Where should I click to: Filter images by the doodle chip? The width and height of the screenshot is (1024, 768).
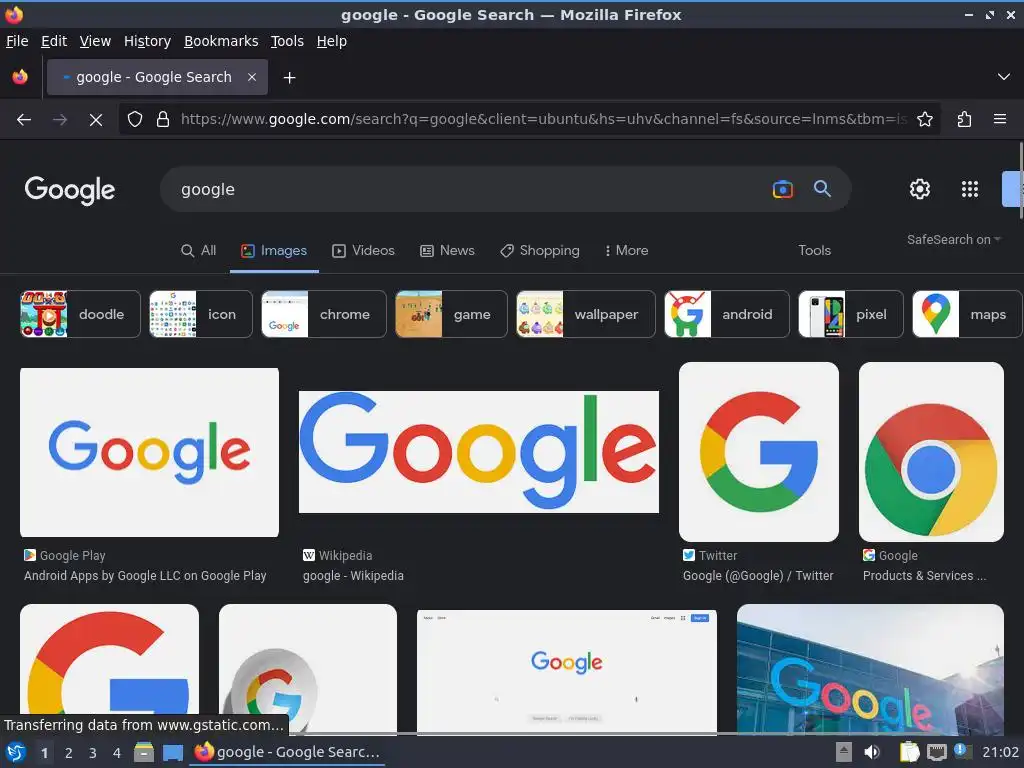click(80, 314)
